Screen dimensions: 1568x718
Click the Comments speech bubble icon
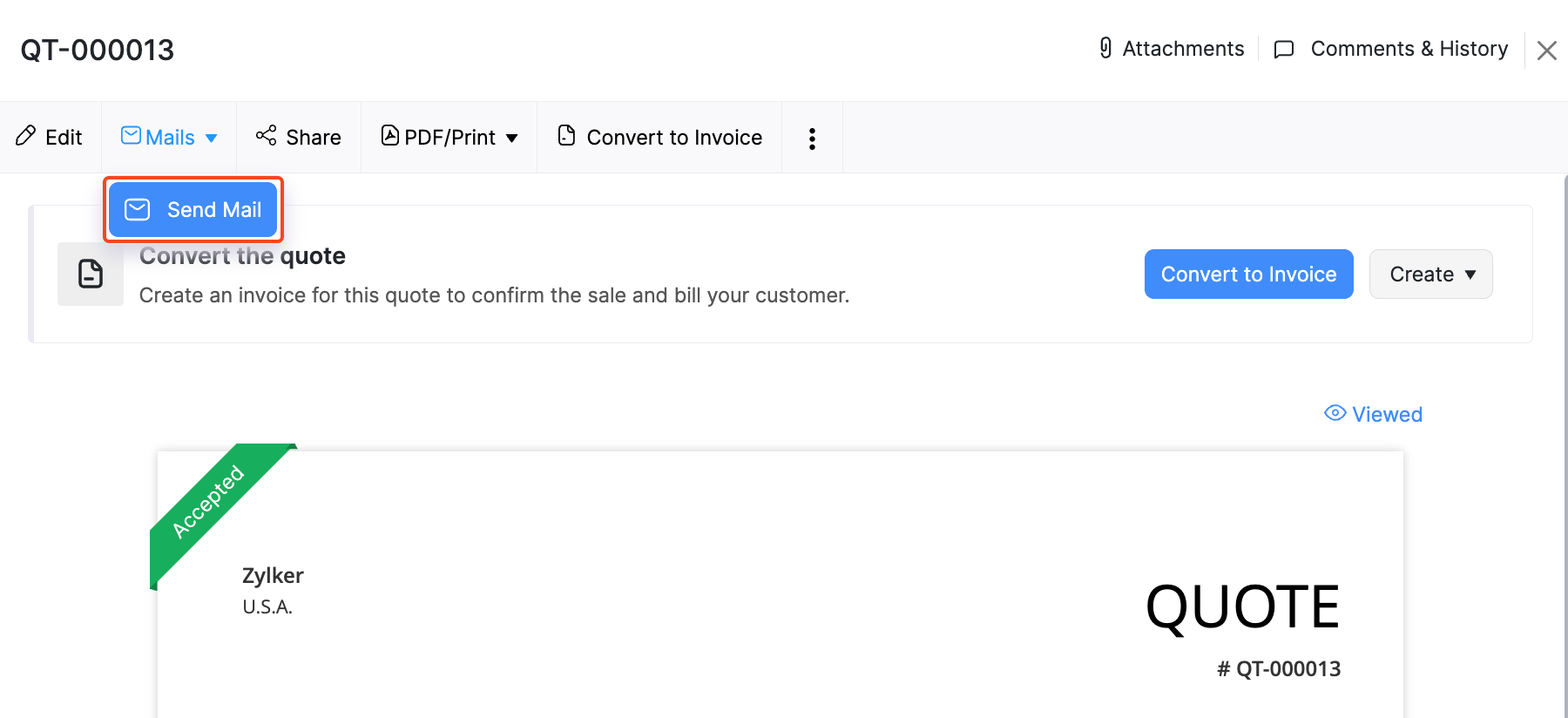pos(1283,50)
